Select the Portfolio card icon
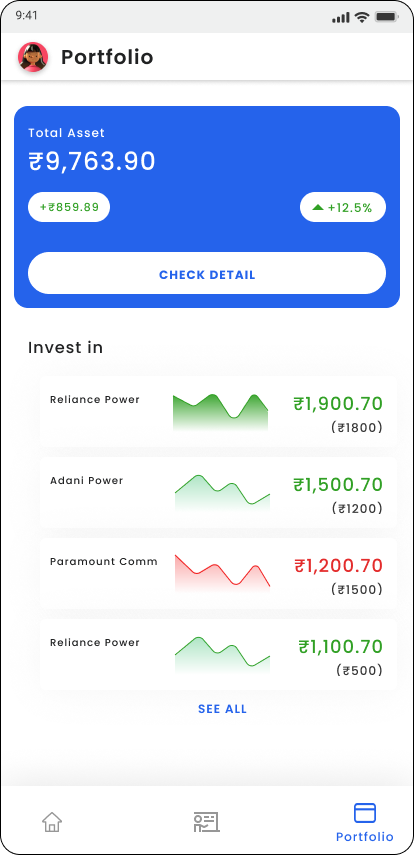 pyautogui.click(x=365, y=812)
